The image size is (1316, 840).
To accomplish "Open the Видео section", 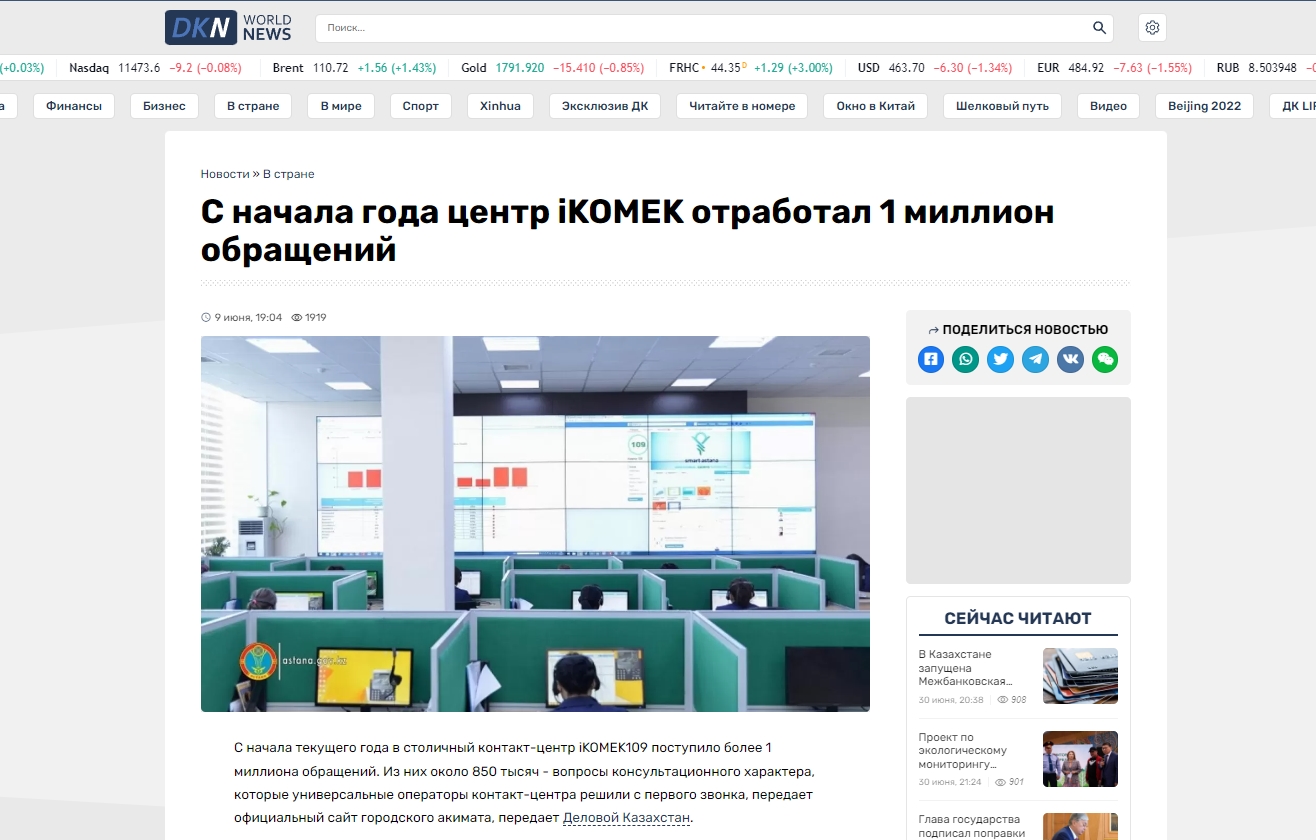I will [1108, 106].
